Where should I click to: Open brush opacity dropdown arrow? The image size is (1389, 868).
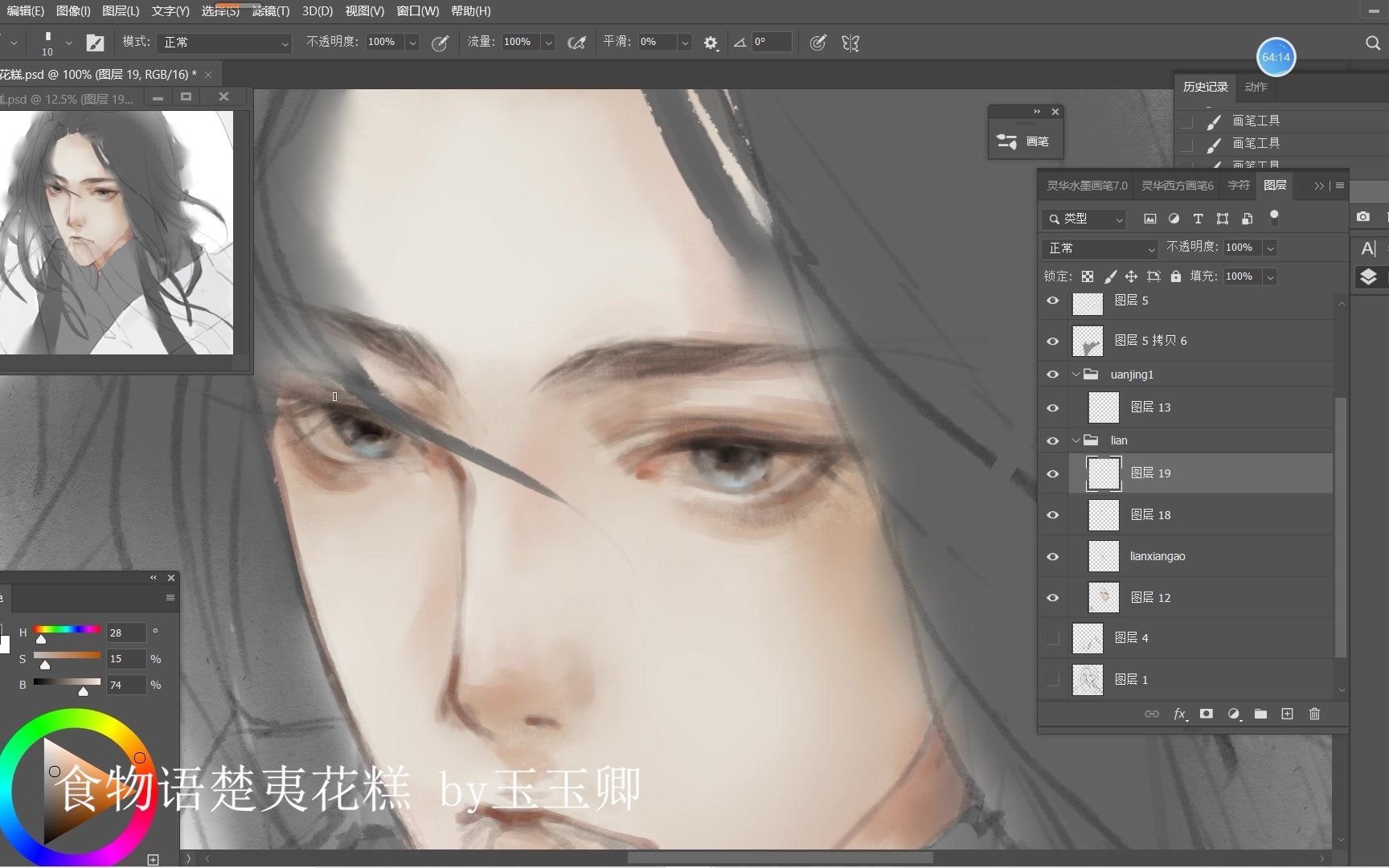pyautogui.click(x=412, y=43)
